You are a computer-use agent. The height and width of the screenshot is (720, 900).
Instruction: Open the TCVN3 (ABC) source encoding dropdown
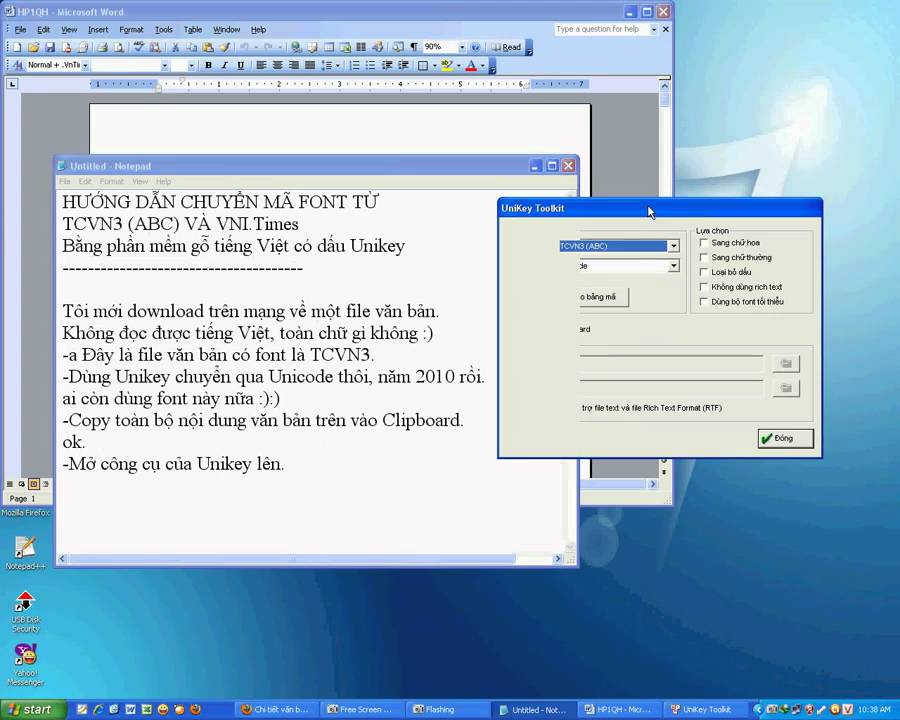click(x=673, y=246)
